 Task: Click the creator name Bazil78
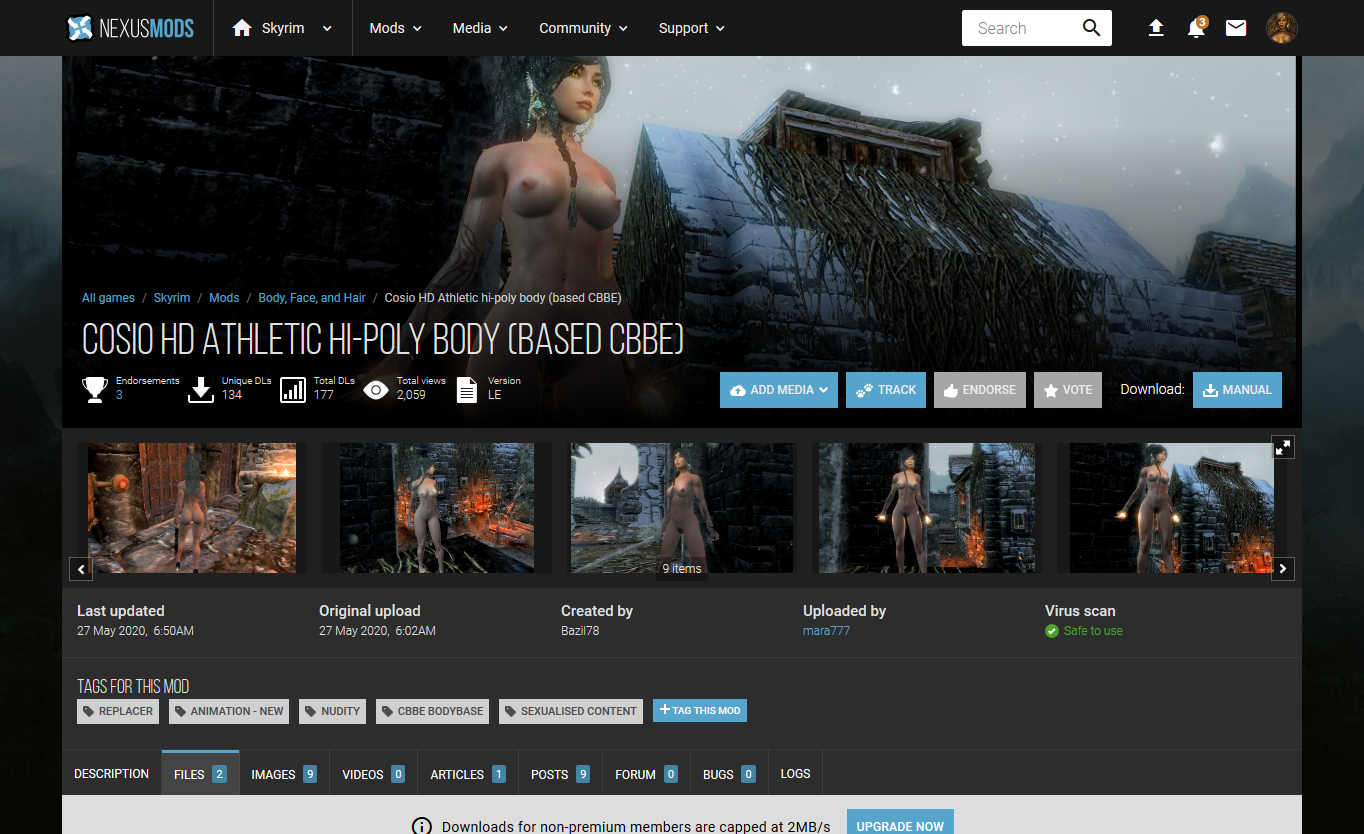tap(580, 631)
